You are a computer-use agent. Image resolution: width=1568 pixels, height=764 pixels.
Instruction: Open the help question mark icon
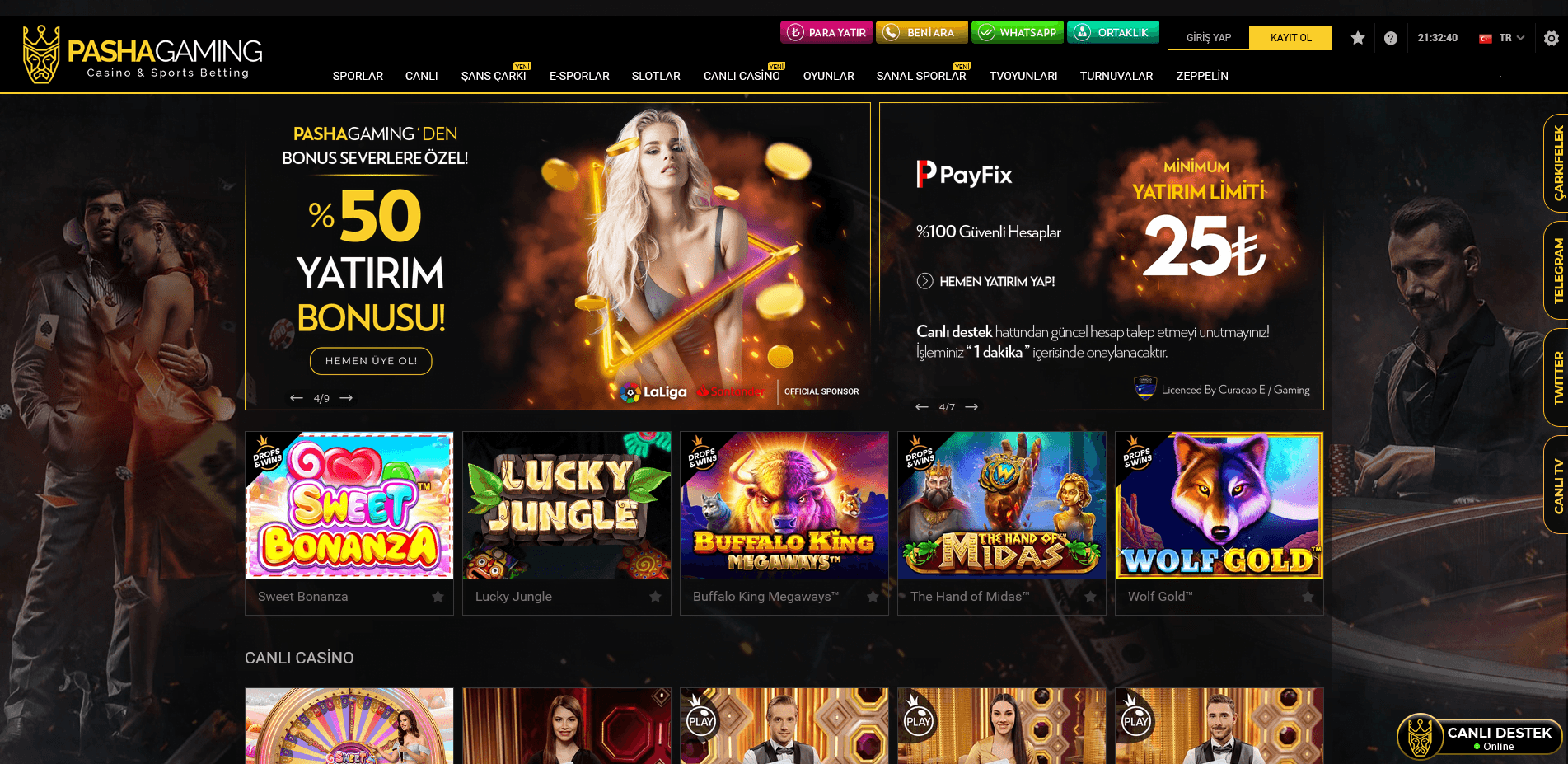1391,38
